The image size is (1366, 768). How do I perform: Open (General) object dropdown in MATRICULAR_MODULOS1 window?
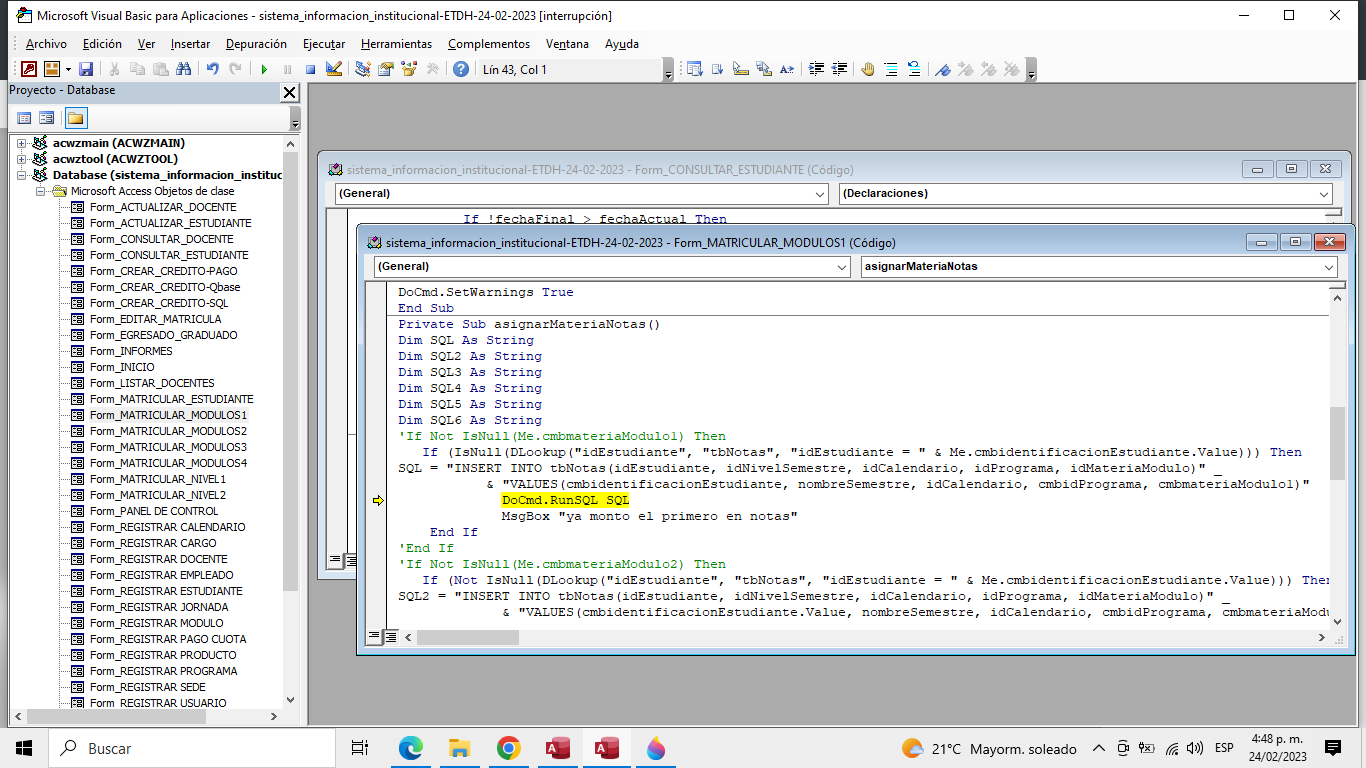point(842,267)
